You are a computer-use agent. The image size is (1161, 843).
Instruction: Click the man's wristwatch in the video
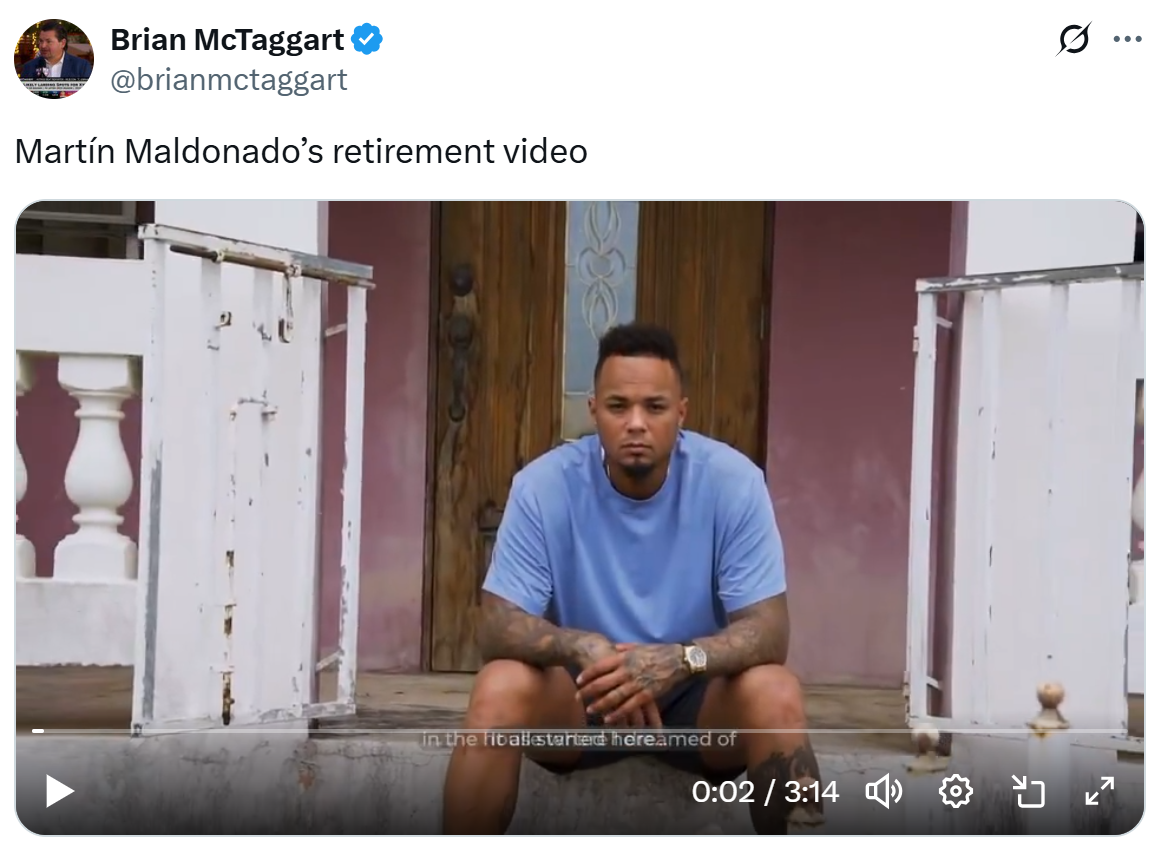pos(694,658)
